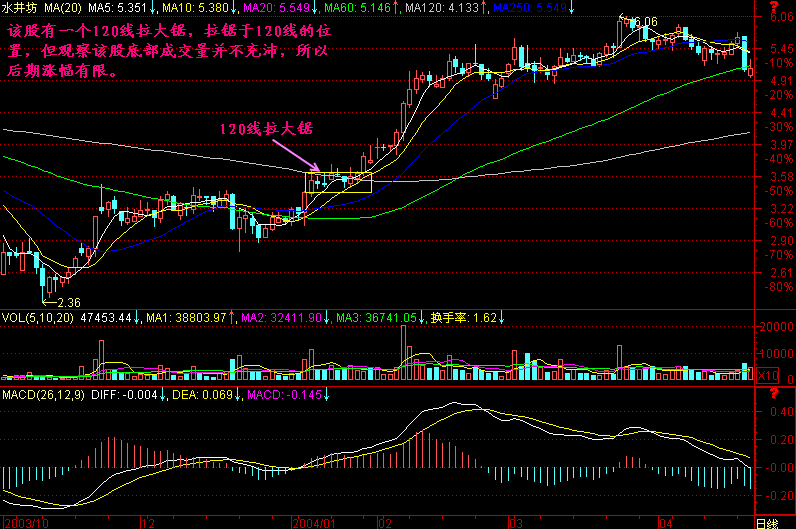Click the 2003/10 date on time axis

pyautogui.click(x=27, y=523)
